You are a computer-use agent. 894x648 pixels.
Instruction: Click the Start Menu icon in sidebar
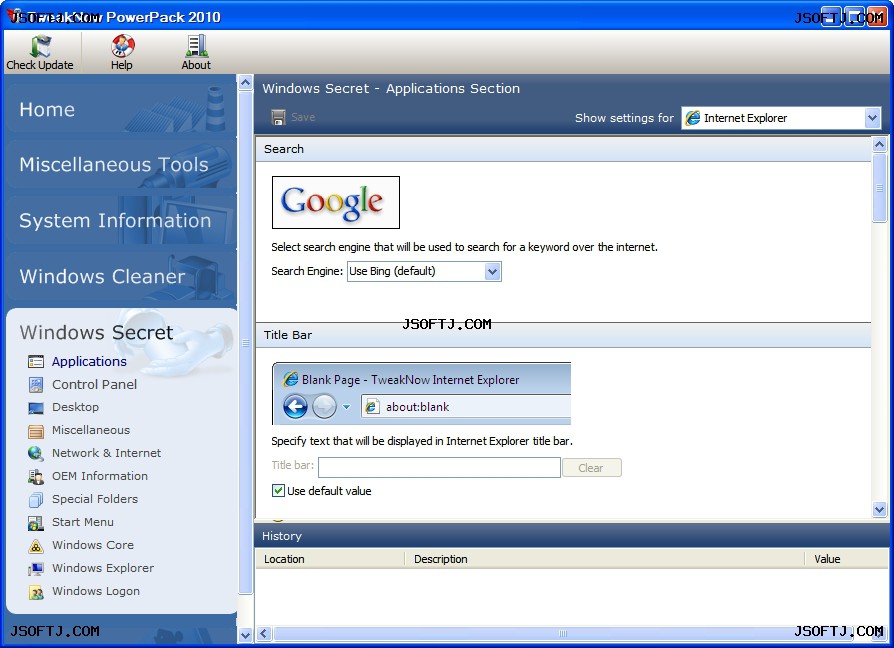[x=36, y=523]
